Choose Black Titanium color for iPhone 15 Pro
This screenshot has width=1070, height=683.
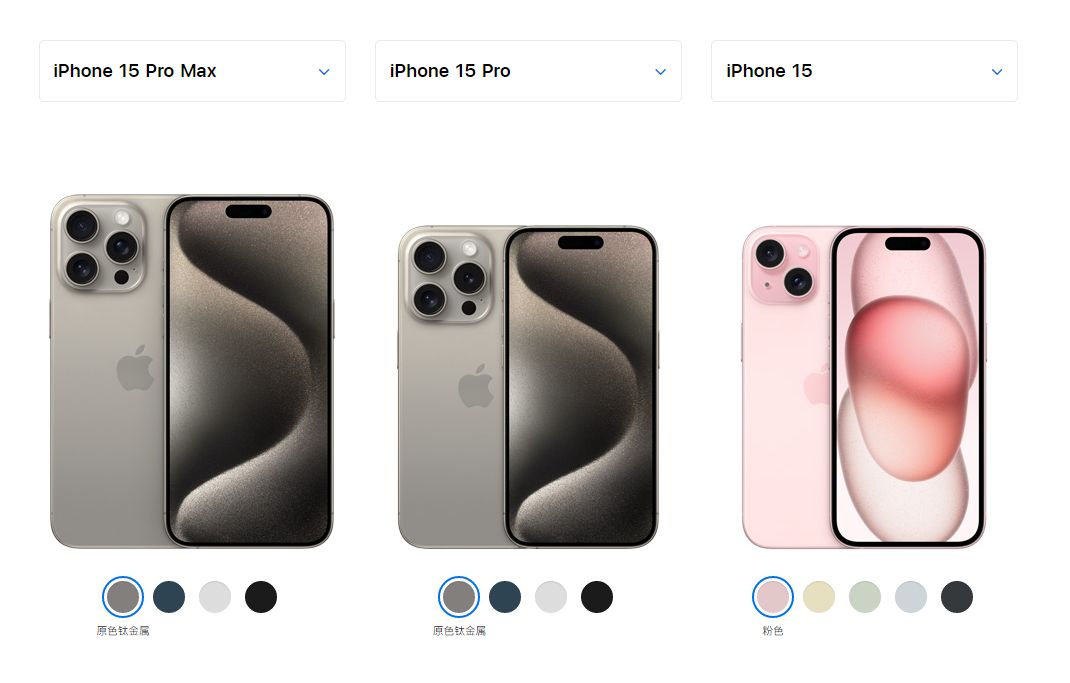pyautogui.click(x=597, y=597)
